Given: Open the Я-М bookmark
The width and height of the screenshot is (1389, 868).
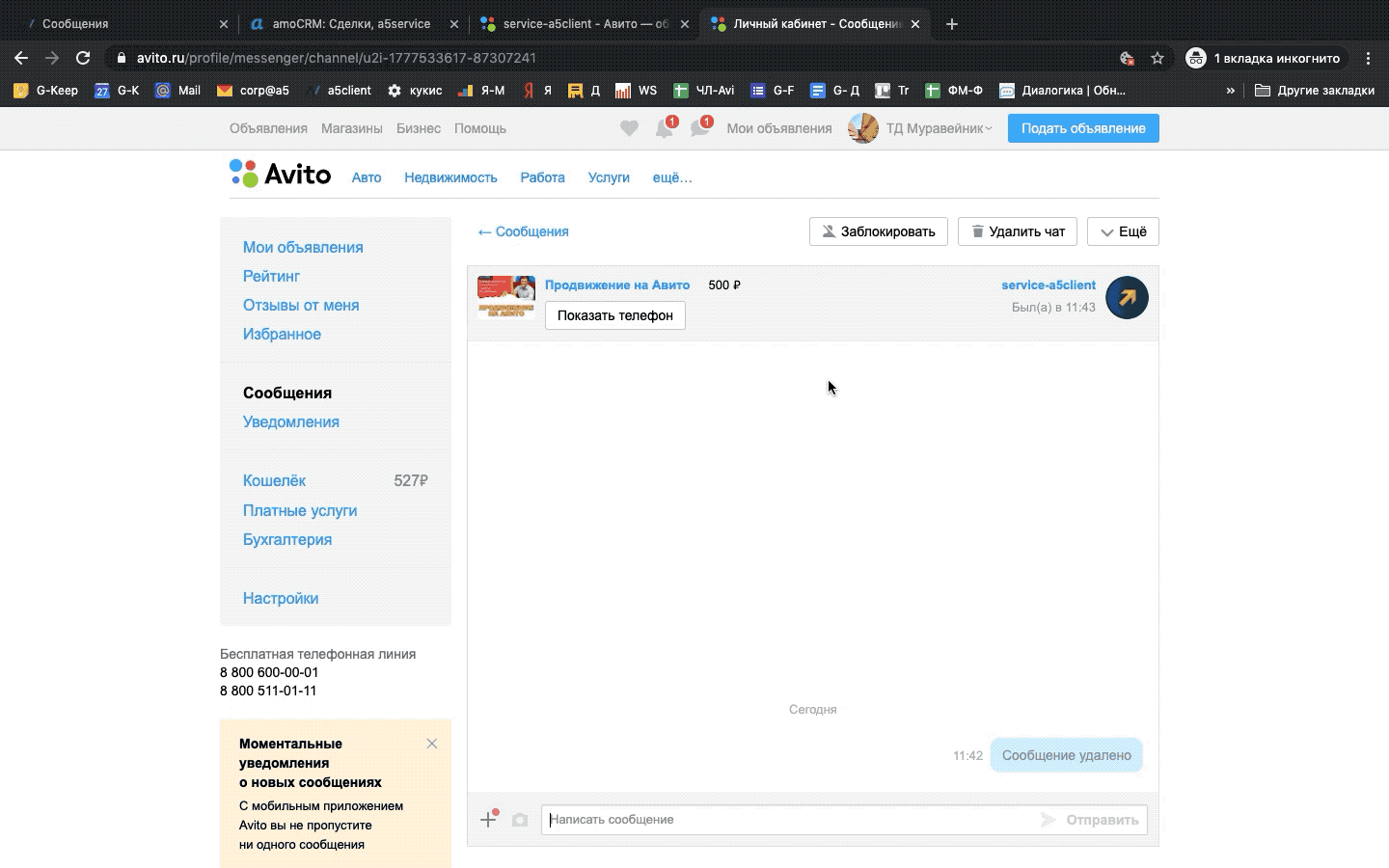Looking at the screenshot, I should 481,91.
